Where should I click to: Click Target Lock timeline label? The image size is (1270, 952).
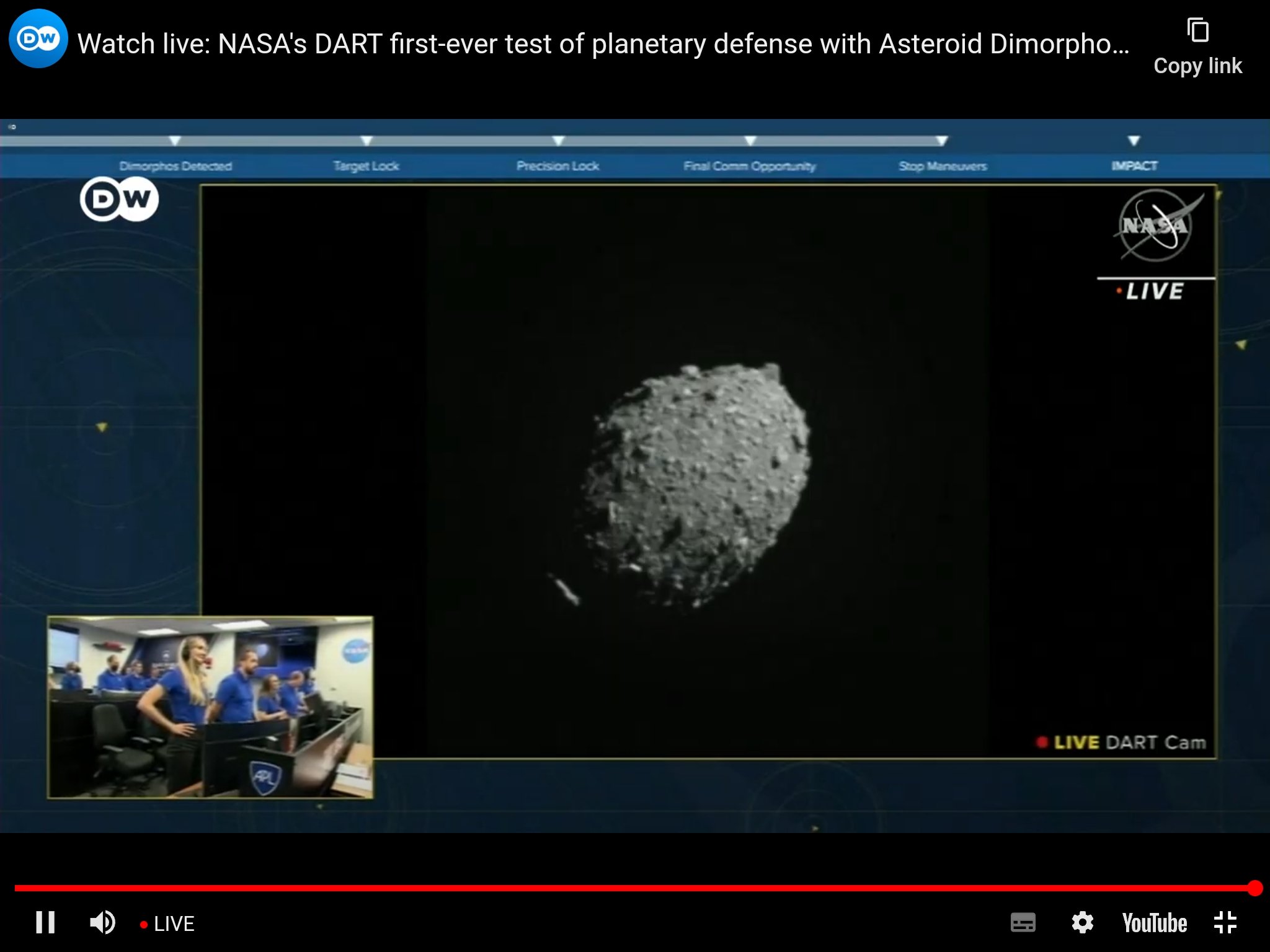point(366,166)
